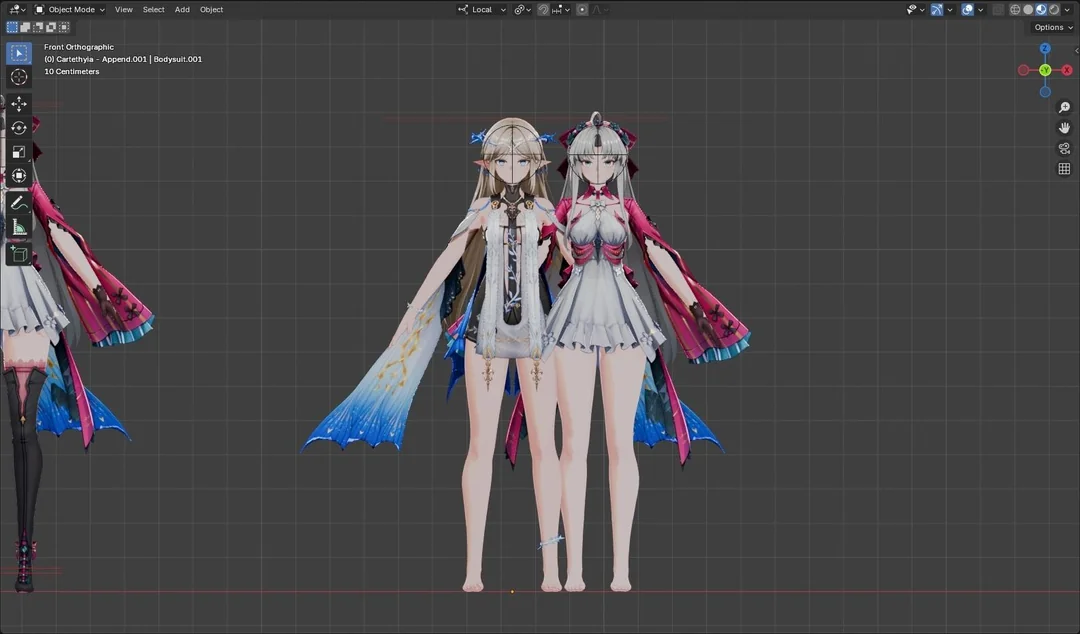Select the Measure ruler tool

point(19,227)
